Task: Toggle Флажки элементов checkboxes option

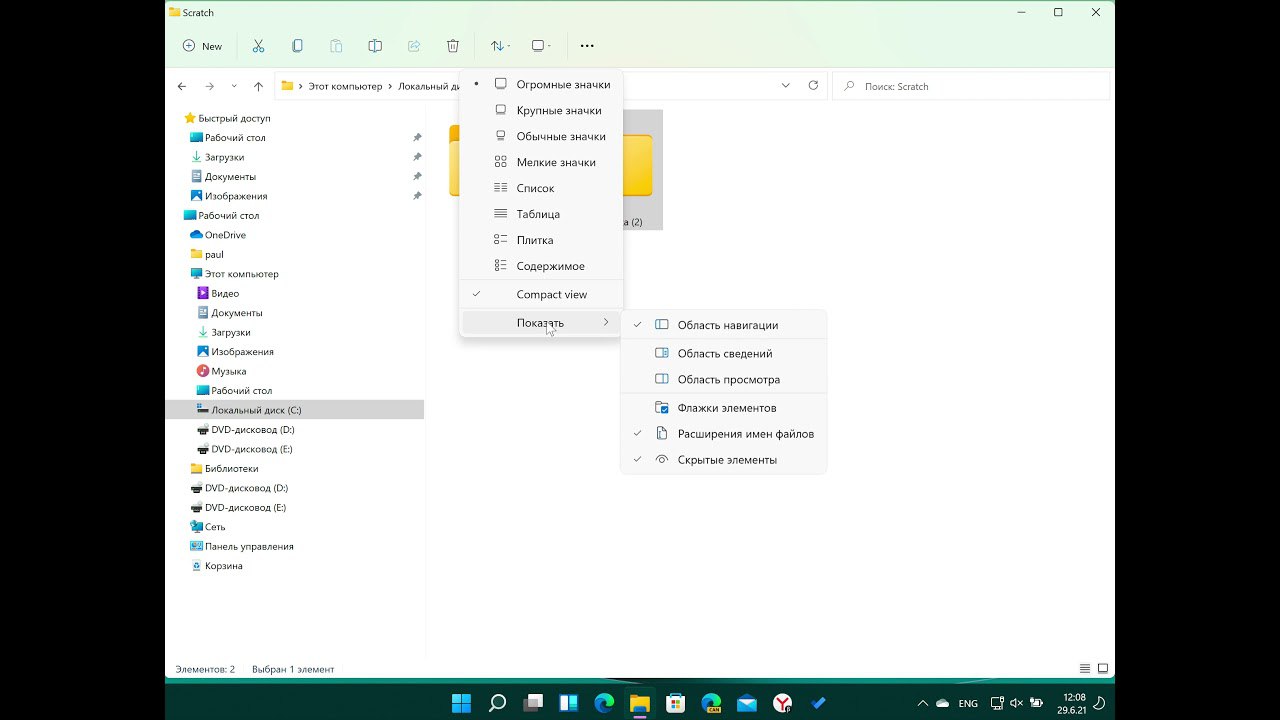Action: 724,408
